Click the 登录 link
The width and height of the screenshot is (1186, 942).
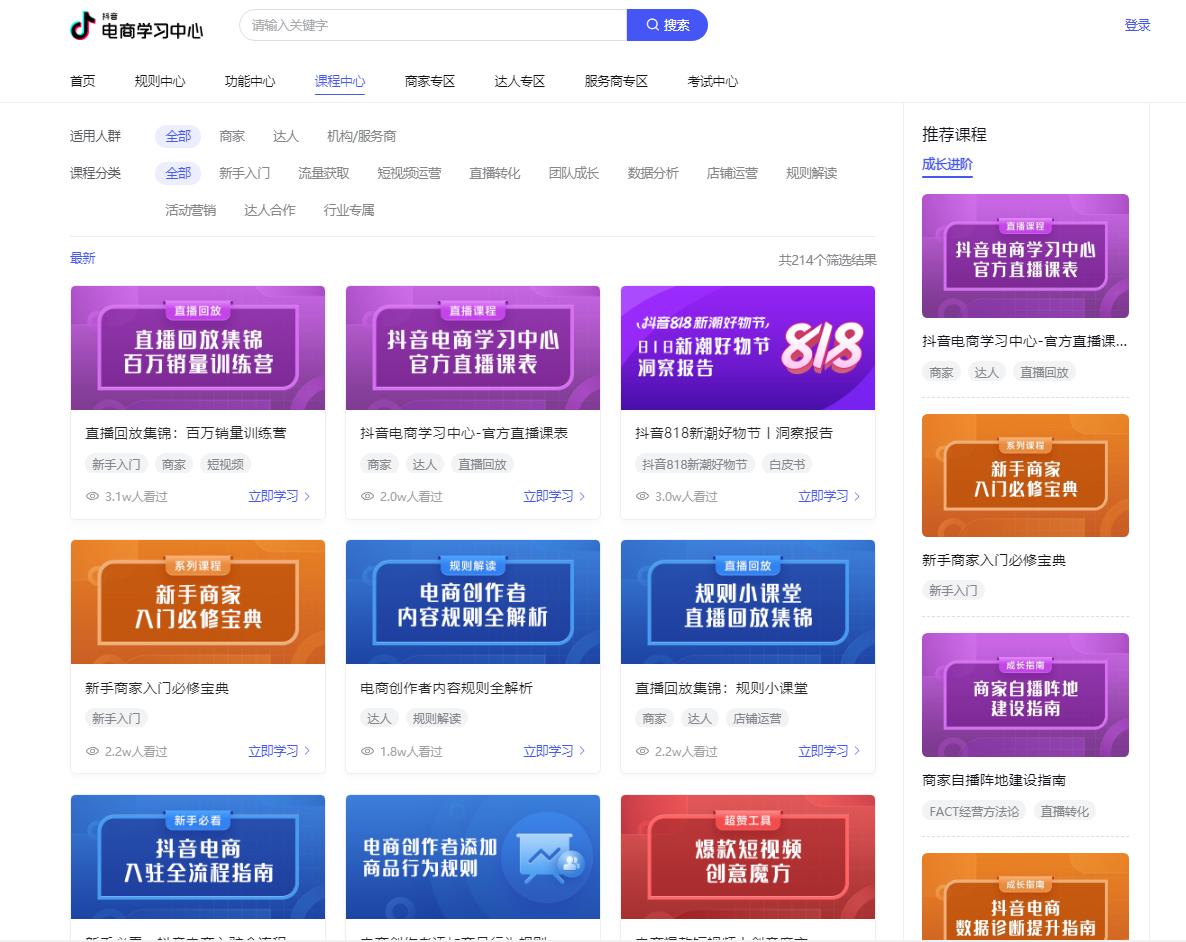(x=1138, y=24)
